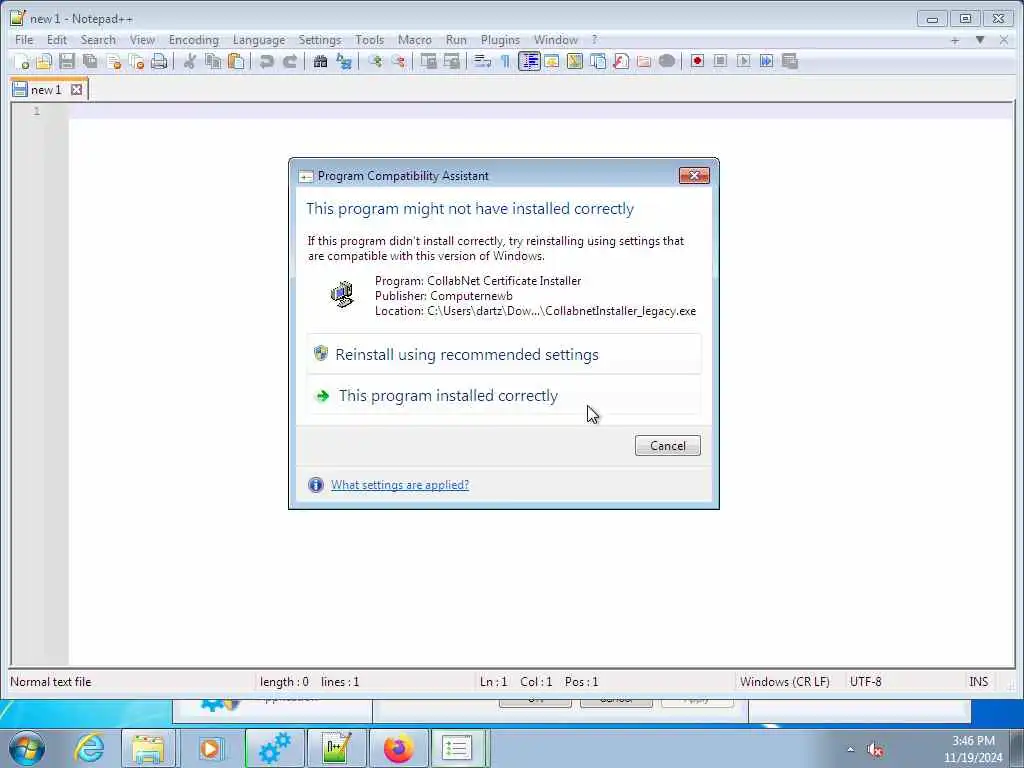1024x768 pixels.
Task: Click the Save toolbar icon
Action: (x=67, y=61)
